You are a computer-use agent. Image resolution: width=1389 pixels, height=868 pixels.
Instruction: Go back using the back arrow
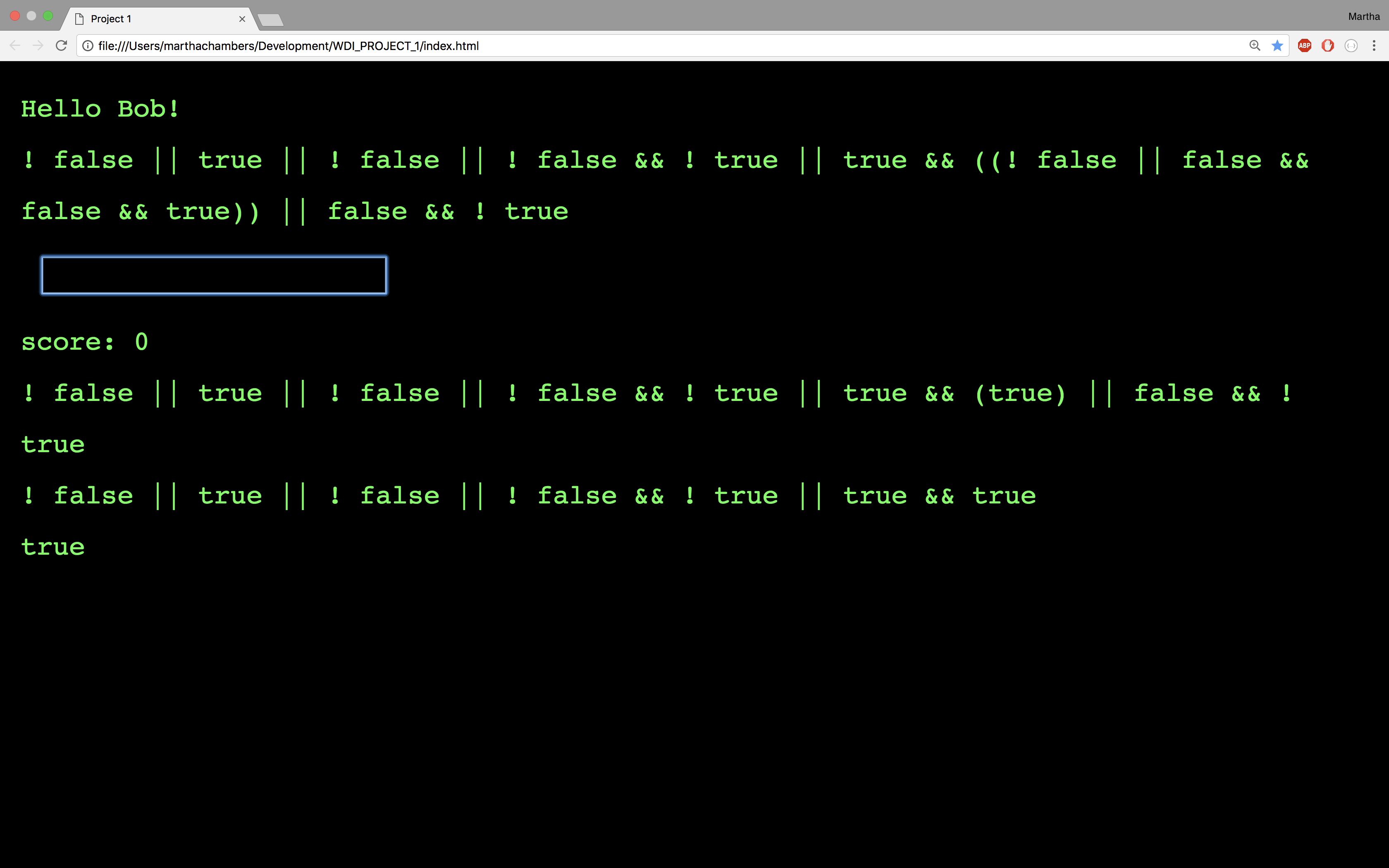coord(15,45)
